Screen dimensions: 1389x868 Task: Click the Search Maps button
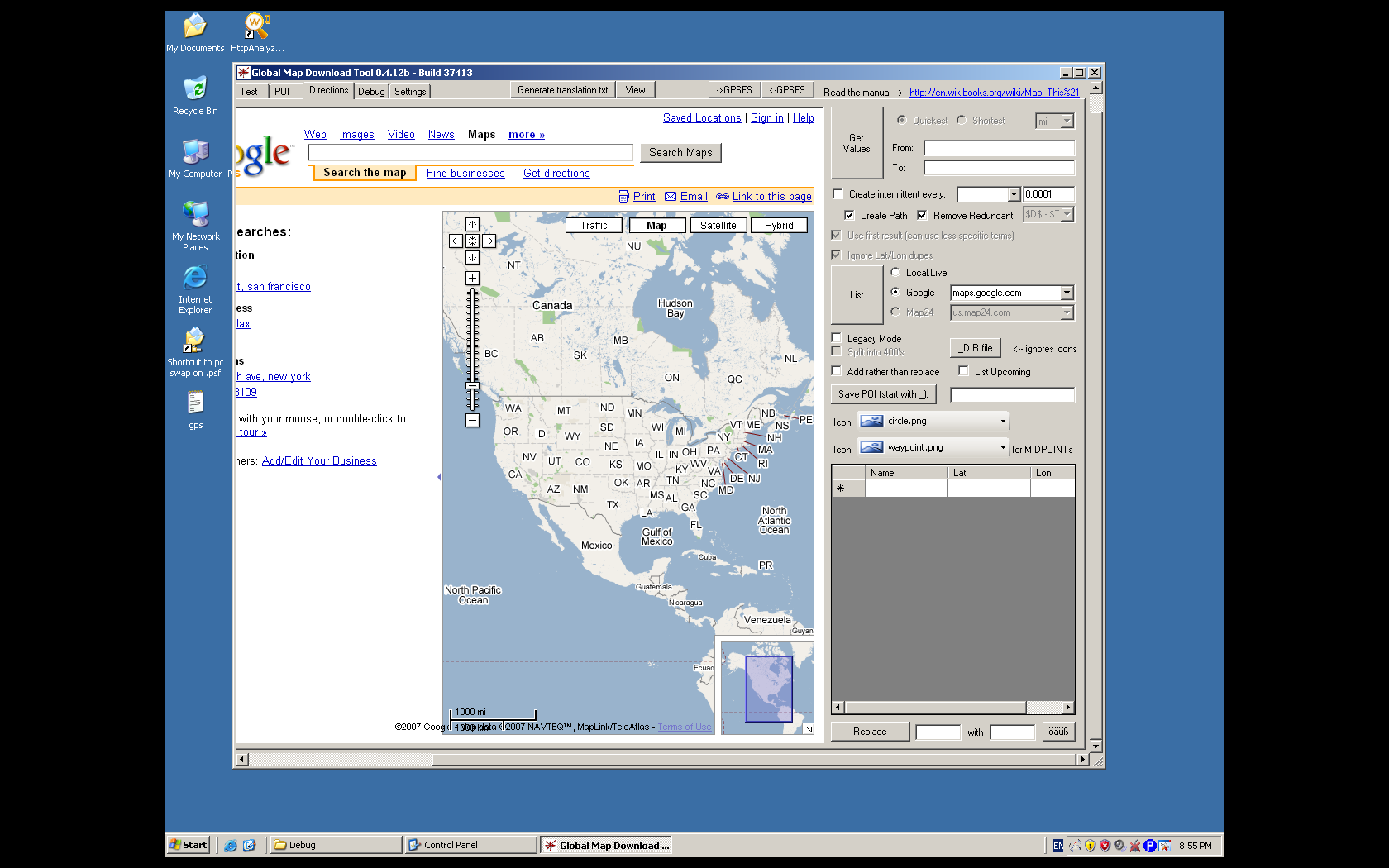click(x=680, y=153)
